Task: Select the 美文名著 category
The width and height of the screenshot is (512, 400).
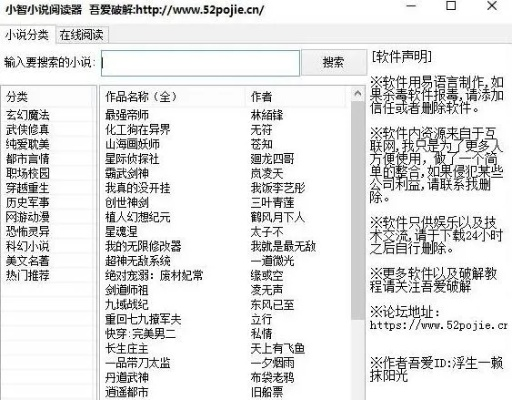Action: [28, 261]
